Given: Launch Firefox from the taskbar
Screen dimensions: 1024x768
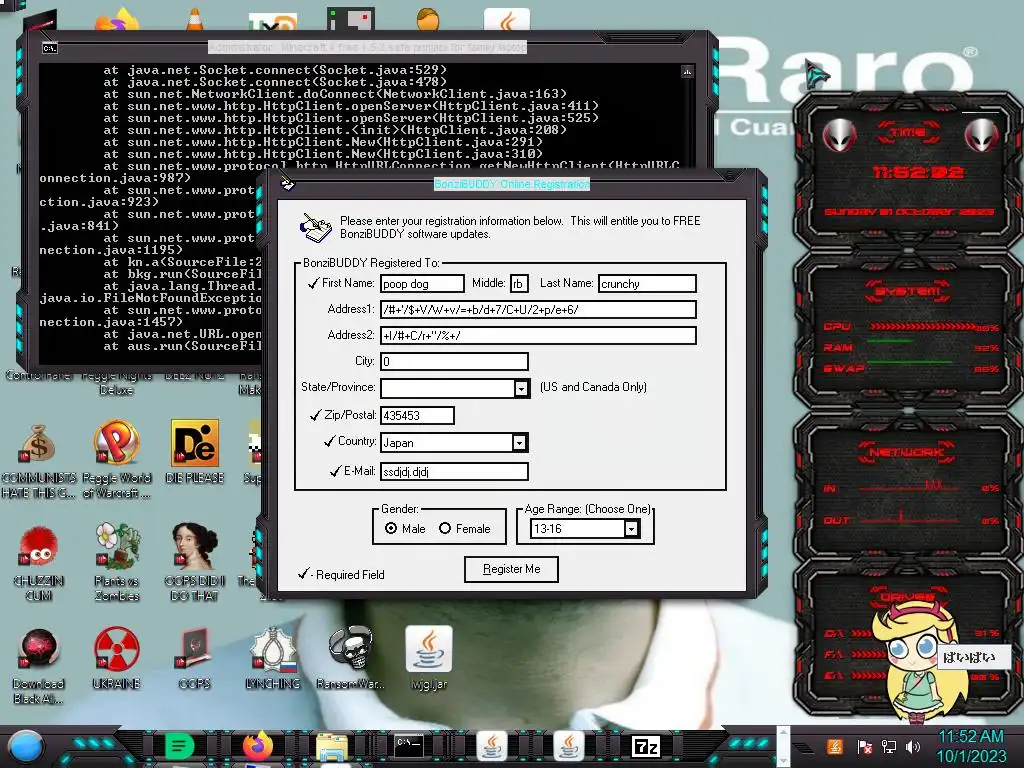Looking at the screenshot, I should pyautogui.click(x=257, y=746).
